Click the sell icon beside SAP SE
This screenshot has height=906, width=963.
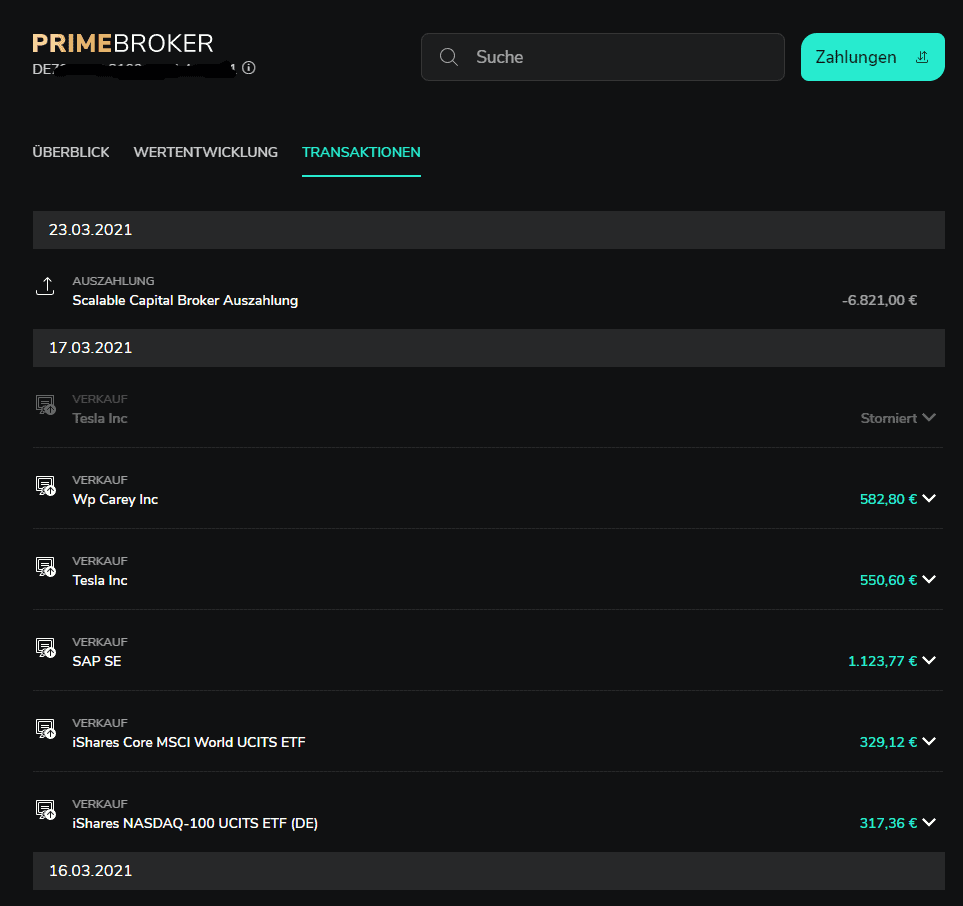coord(45,649)
